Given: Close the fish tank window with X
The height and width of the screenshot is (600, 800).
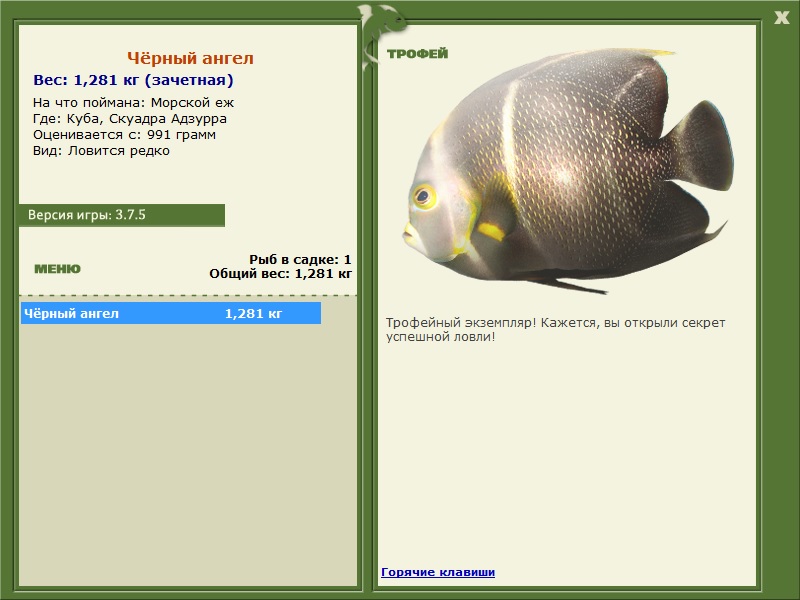Looking at the screenshot, I should [781, 18].
